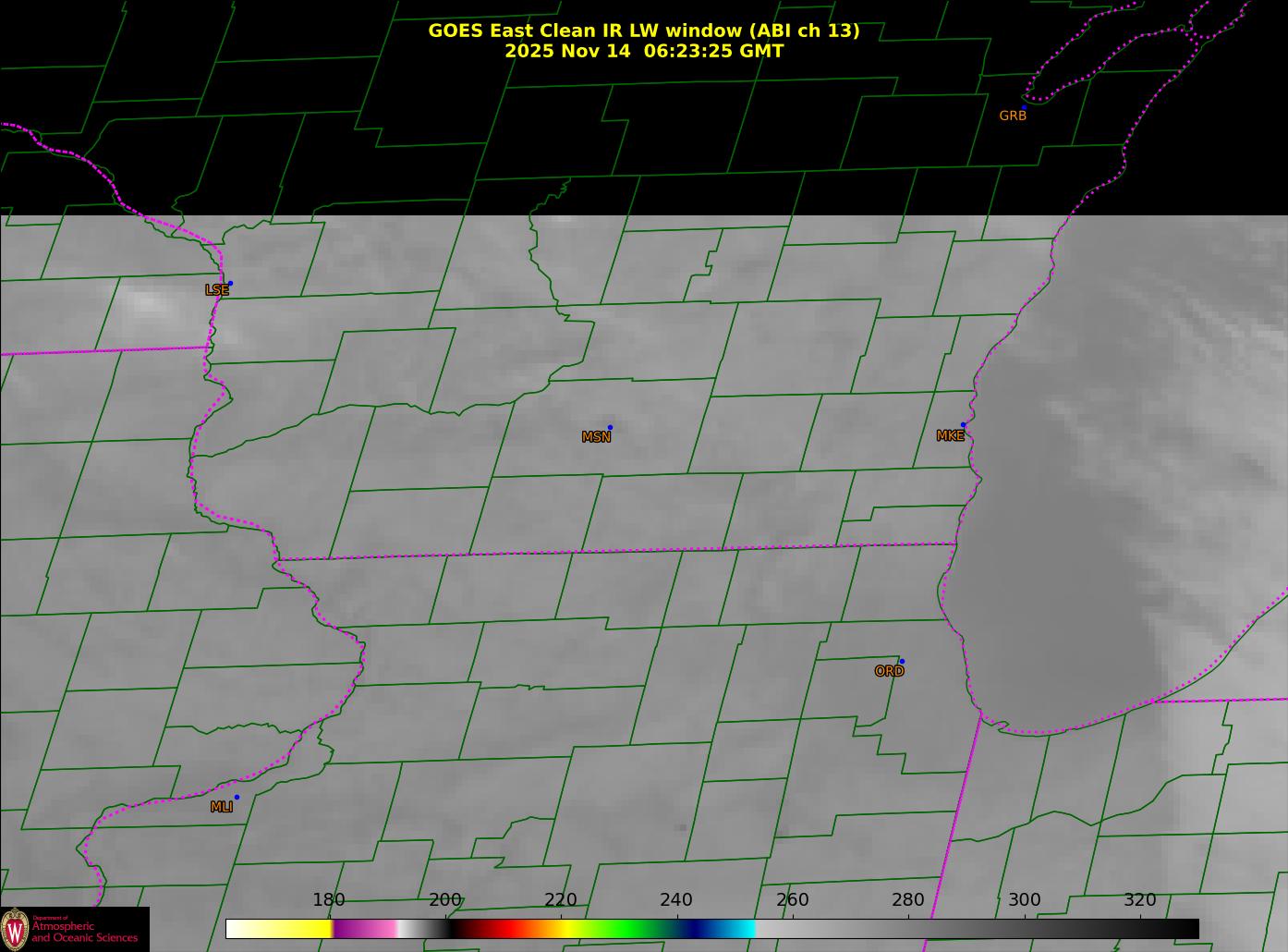This screenshot has width=1288, height=952.
Task: Click the blue station dot at MSN
Action: point(610,427)
